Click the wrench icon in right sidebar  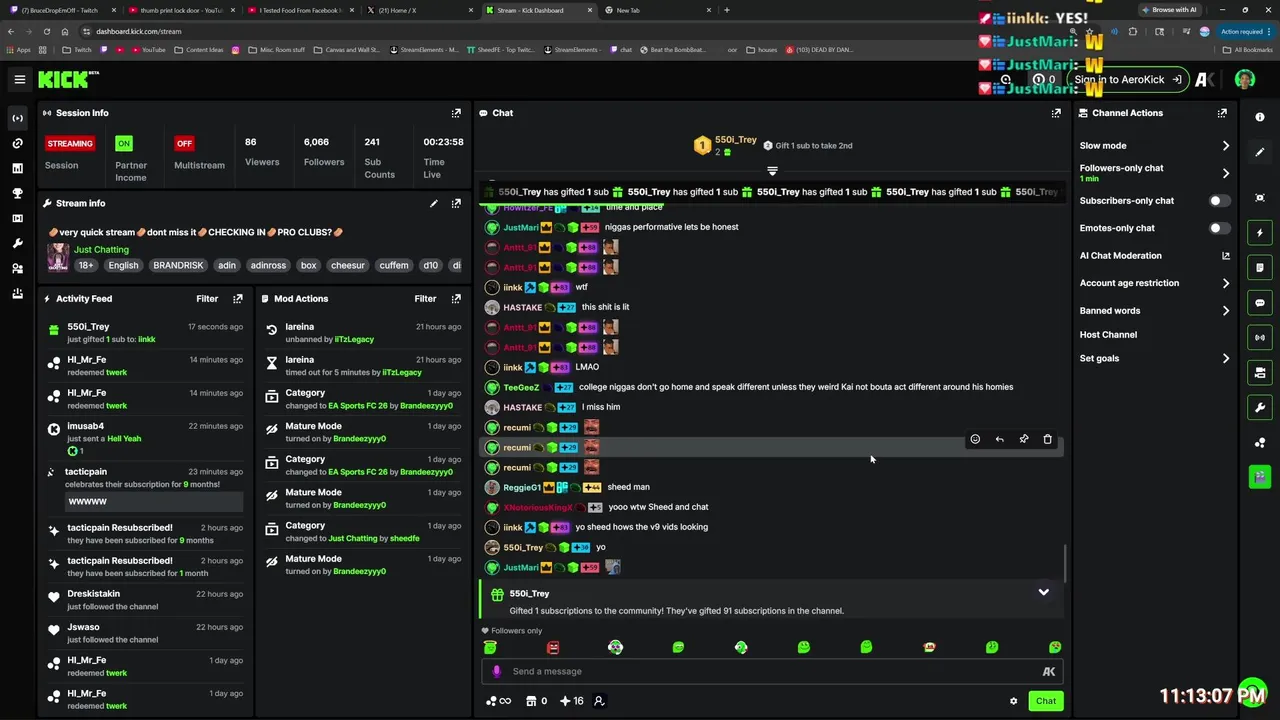[x=1260, y=407]
